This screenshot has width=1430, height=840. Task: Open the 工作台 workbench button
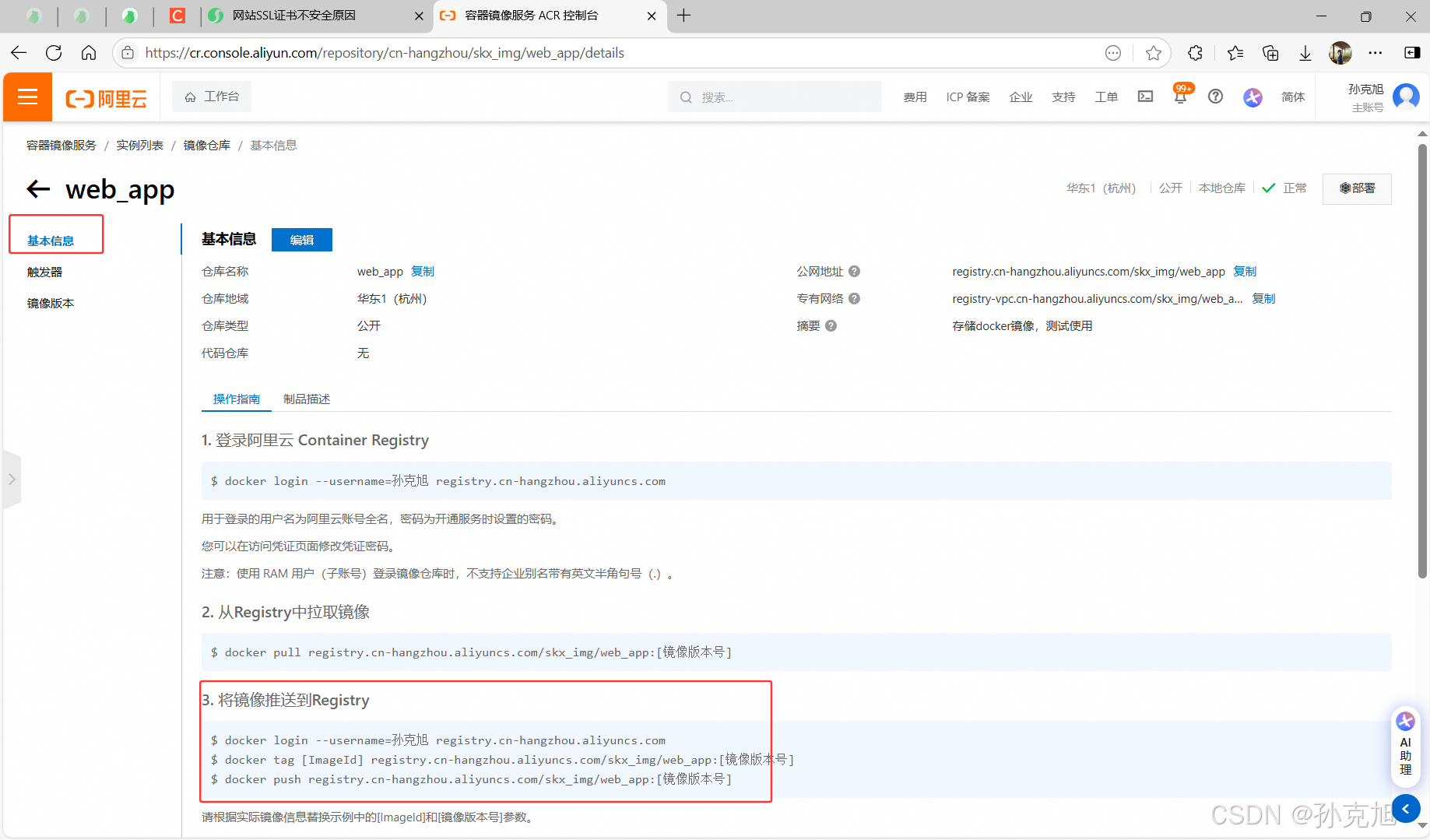pos(212,97)
